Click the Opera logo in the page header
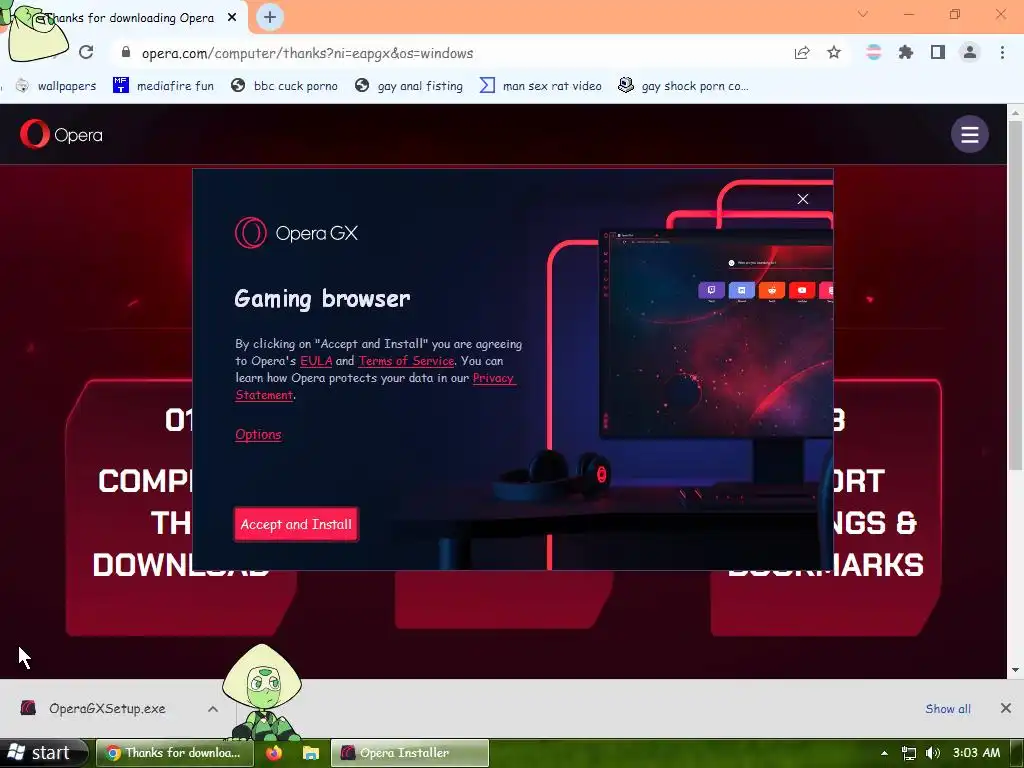This screenshot has width=1024, height=768. [x=61, y=135]
